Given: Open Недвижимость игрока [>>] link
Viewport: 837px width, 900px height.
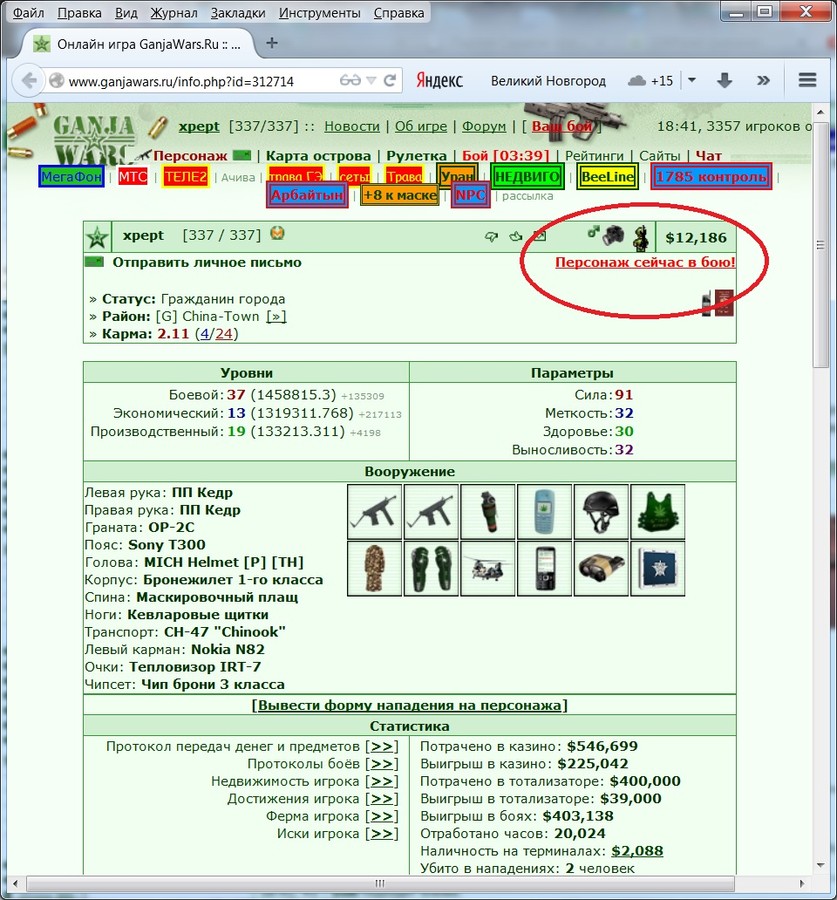Looking at the screenshot, I should tap(382, 781).
